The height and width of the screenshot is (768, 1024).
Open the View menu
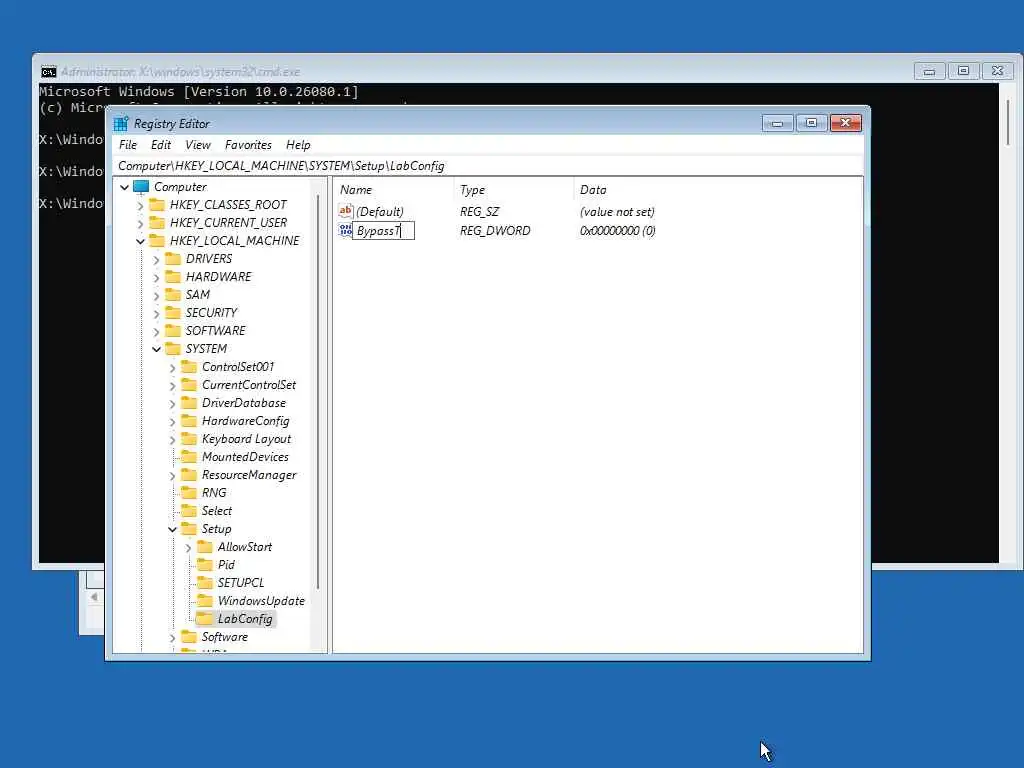point(197,145)
